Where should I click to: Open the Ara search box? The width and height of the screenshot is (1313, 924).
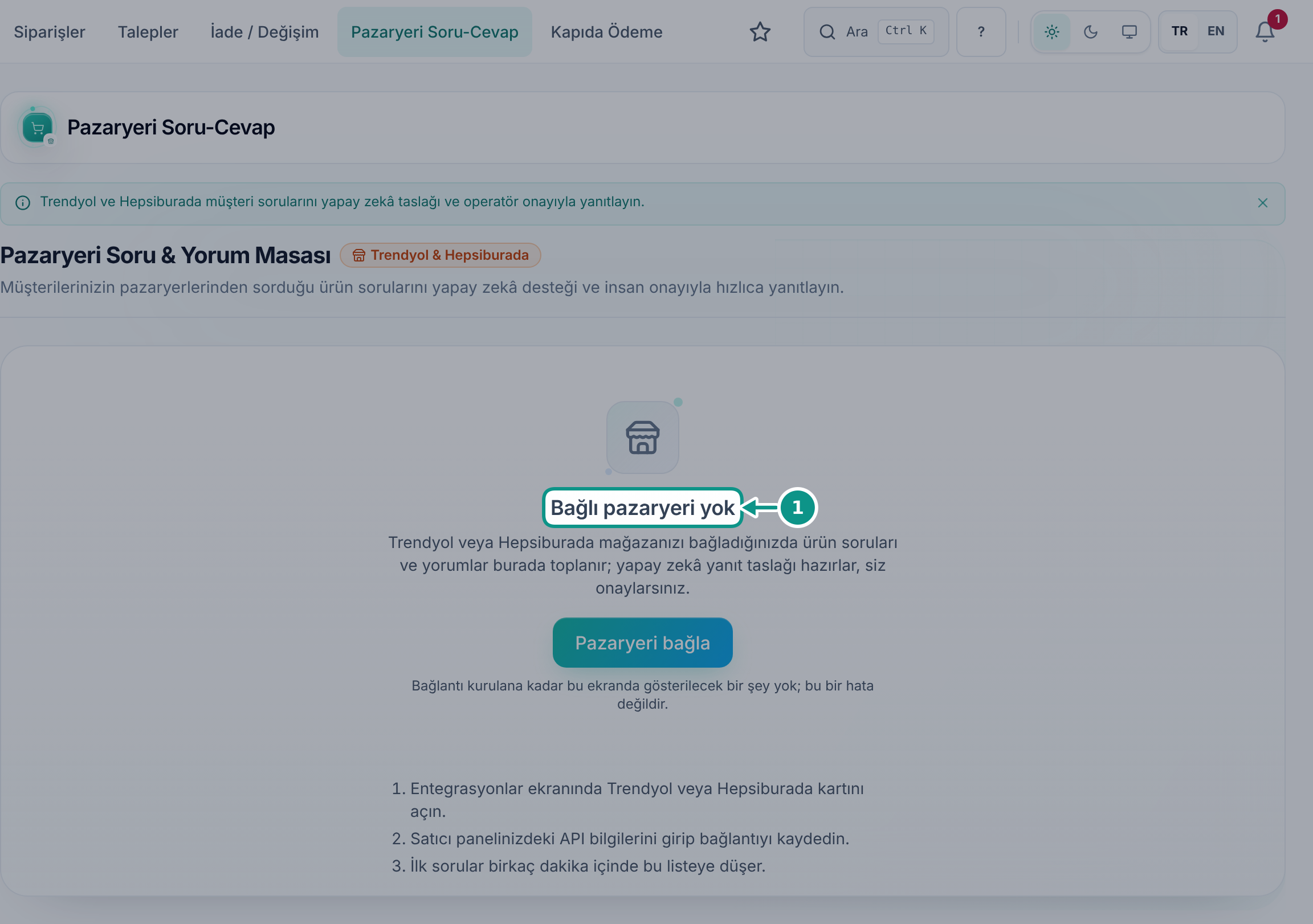click(x=875, y=32)
